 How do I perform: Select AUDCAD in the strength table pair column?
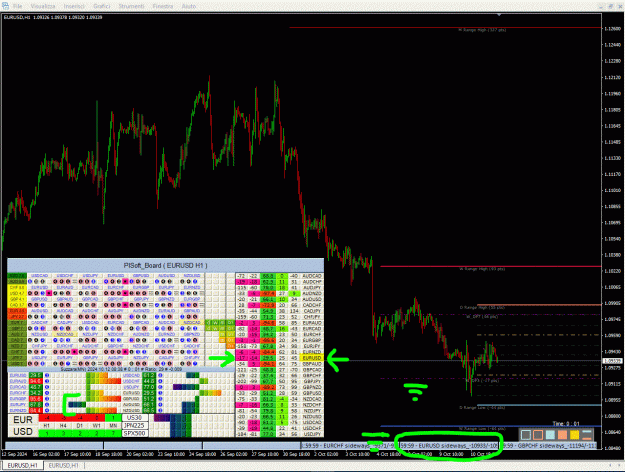tap(312, 275)
